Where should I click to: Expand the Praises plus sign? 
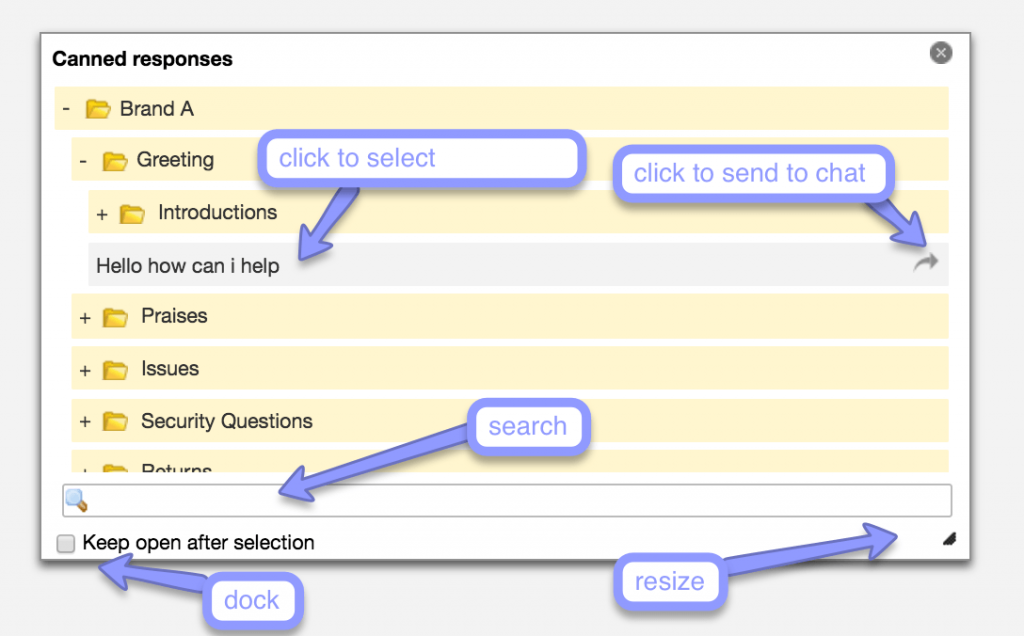click(x=85, y=318)
